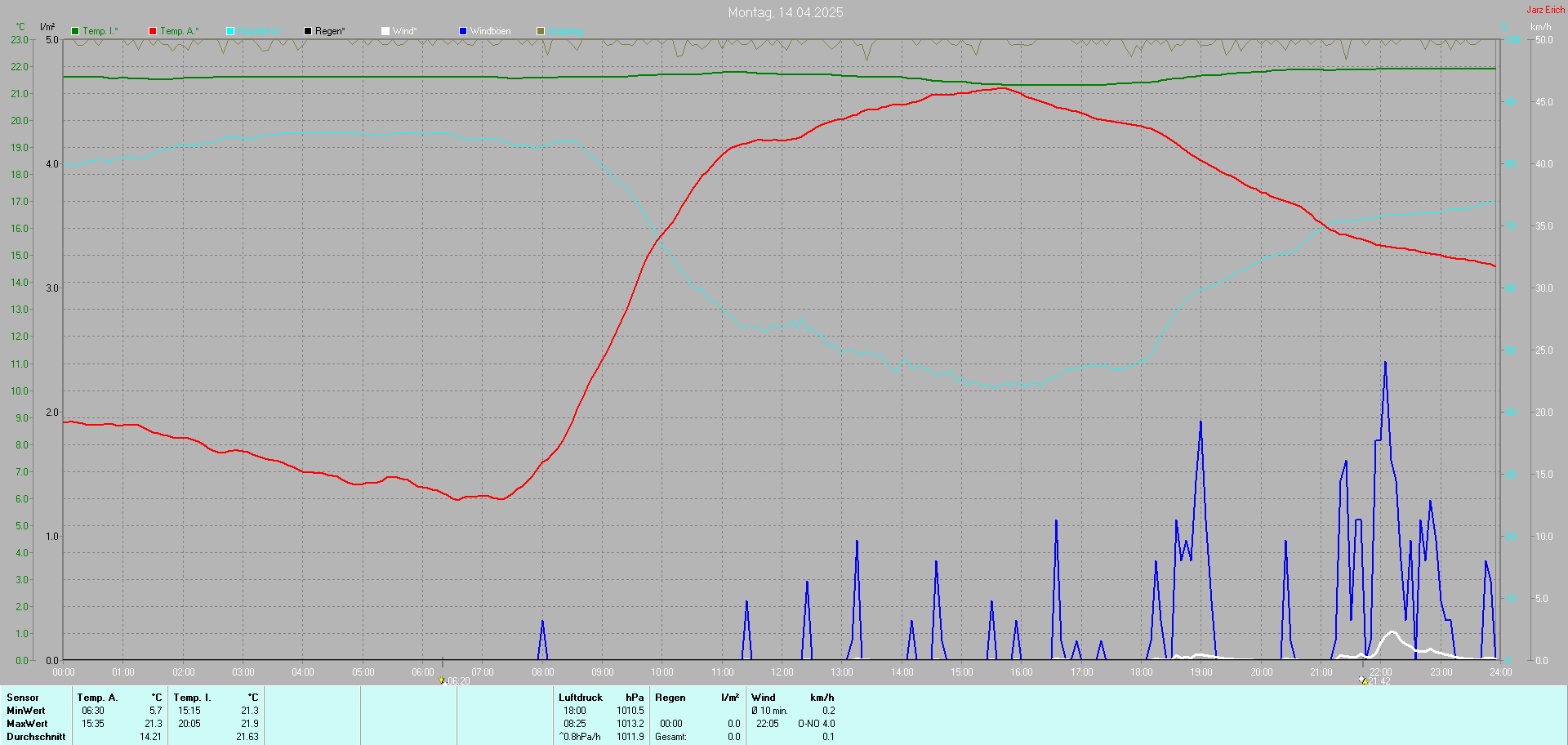Click the '12:00' label on the time axis
The image size is (1568, 745).
(x=782, y=672)
